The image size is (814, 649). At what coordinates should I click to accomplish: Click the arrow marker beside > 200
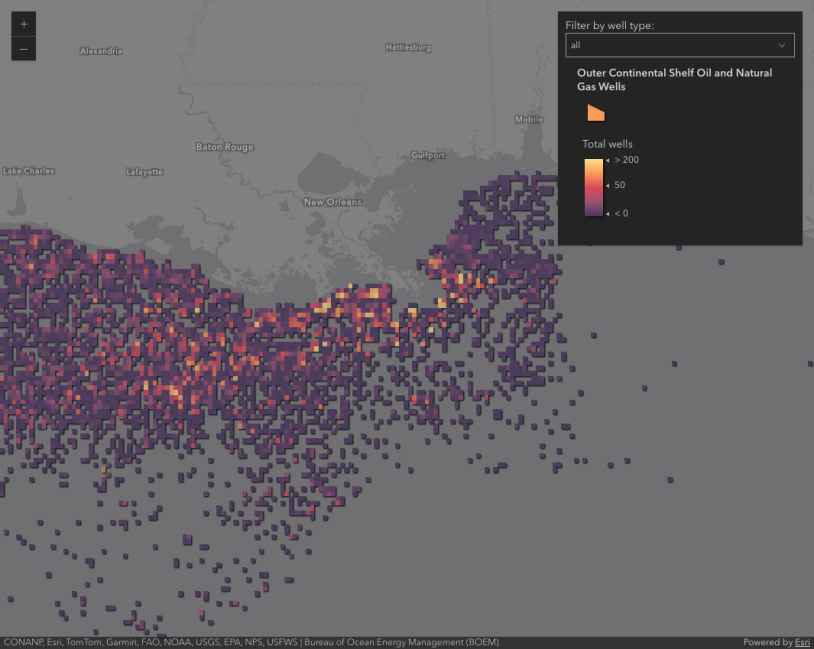[x=608, y=160]
